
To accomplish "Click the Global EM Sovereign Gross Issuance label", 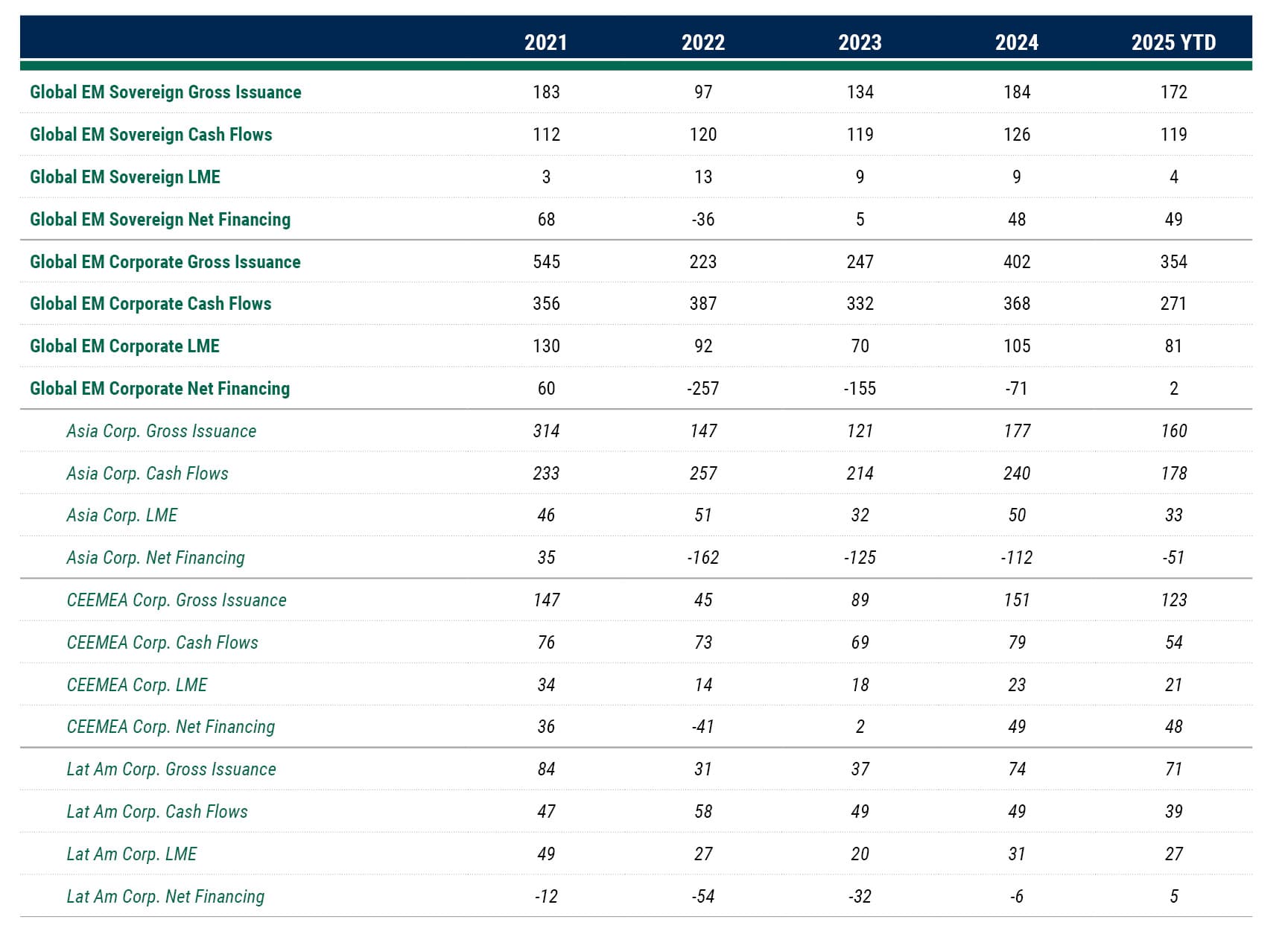I will coord(165,92).
